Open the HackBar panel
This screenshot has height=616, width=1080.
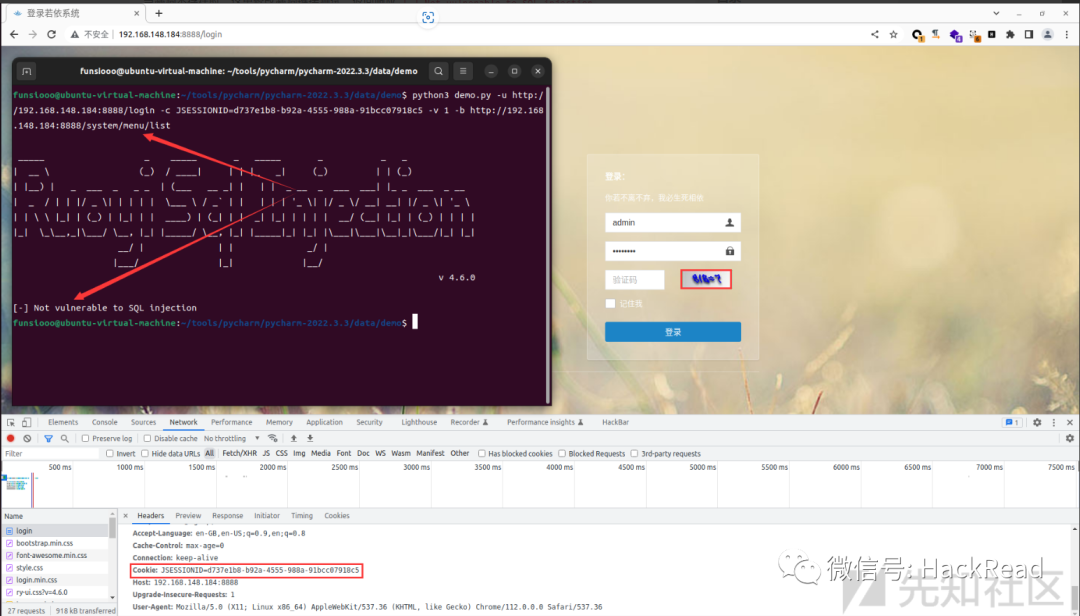point(615,422)
